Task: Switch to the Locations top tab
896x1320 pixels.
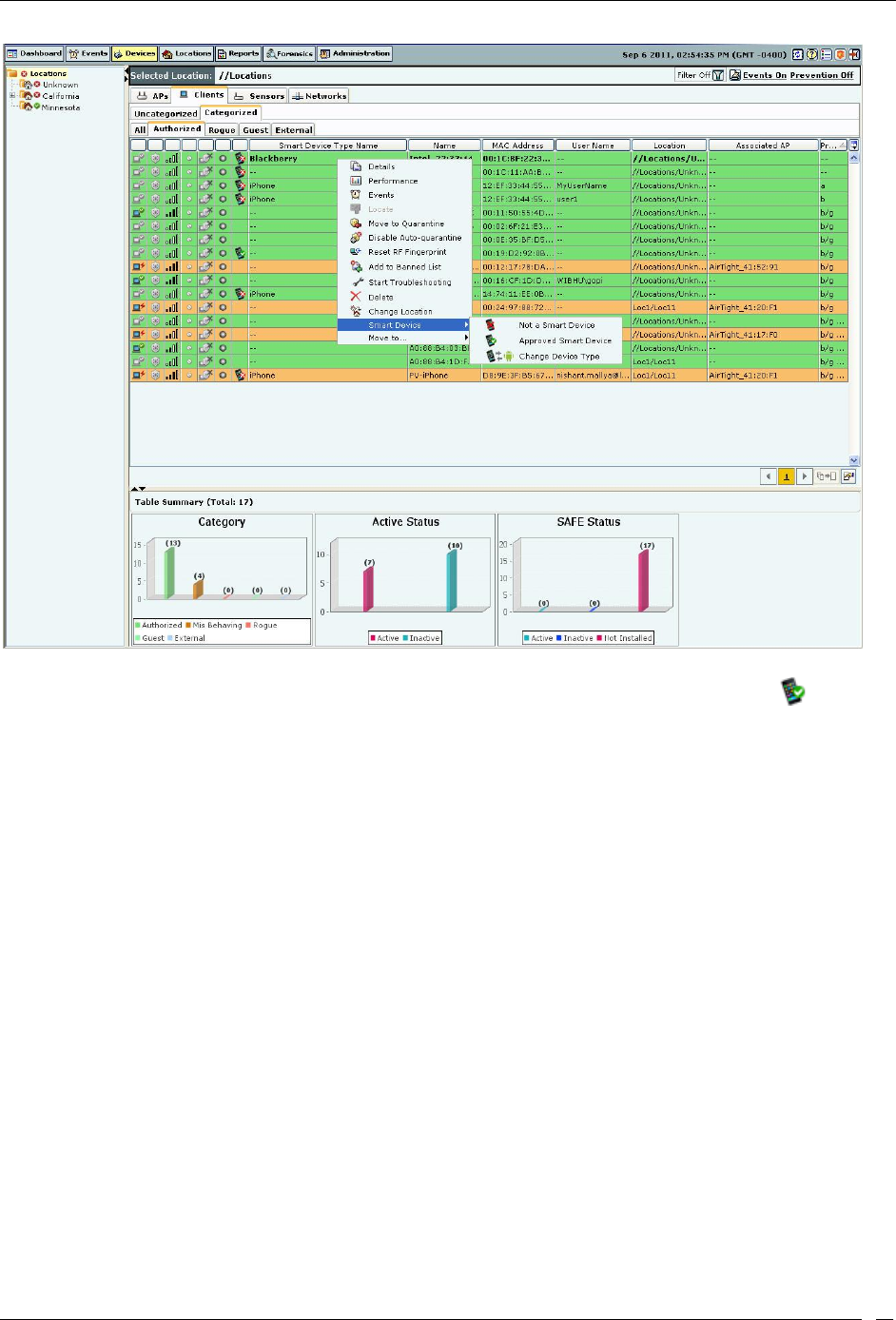Action: [x=186, y=54]
